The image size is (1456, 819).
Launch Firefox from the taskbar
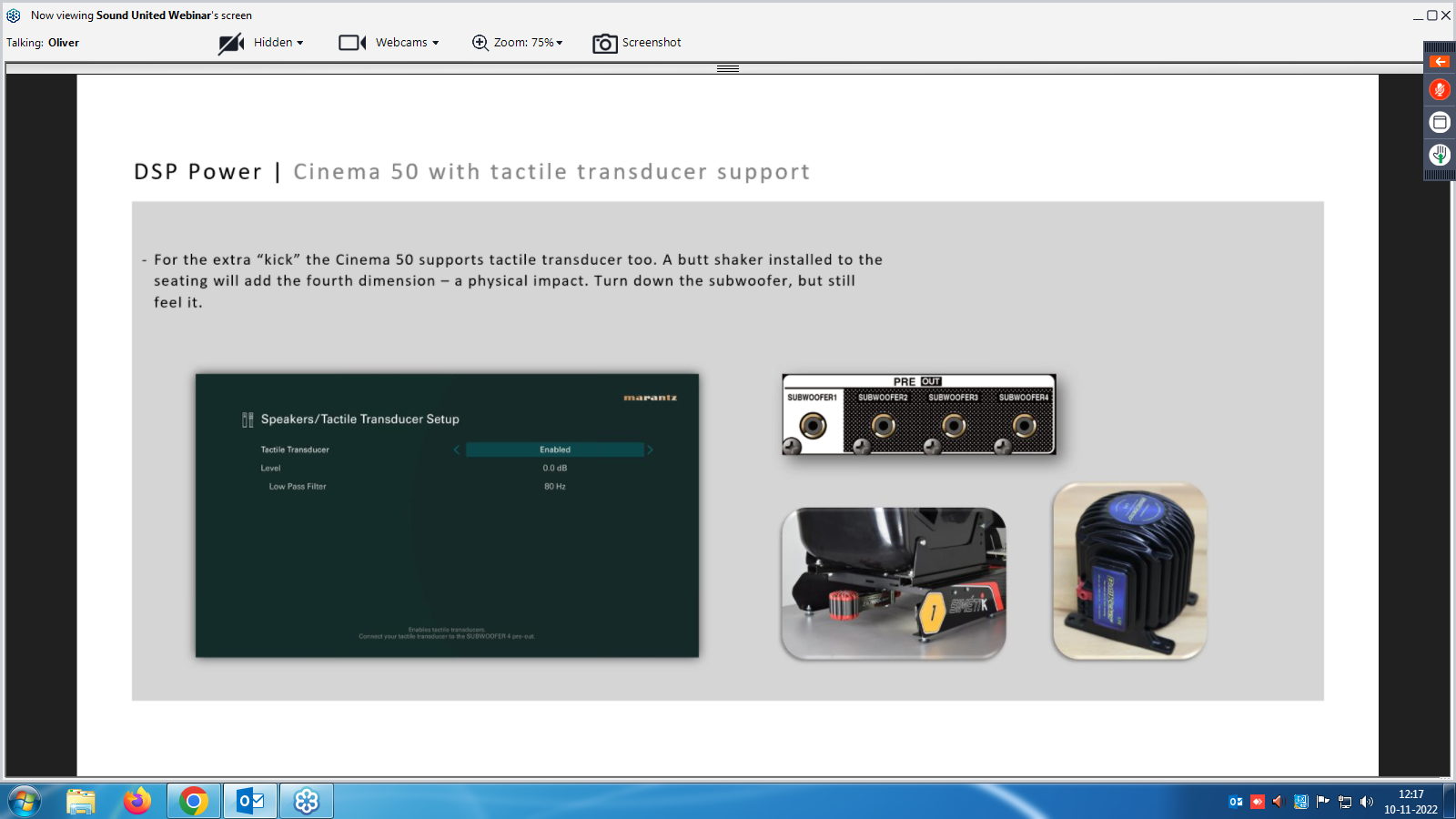click(137, 802)
